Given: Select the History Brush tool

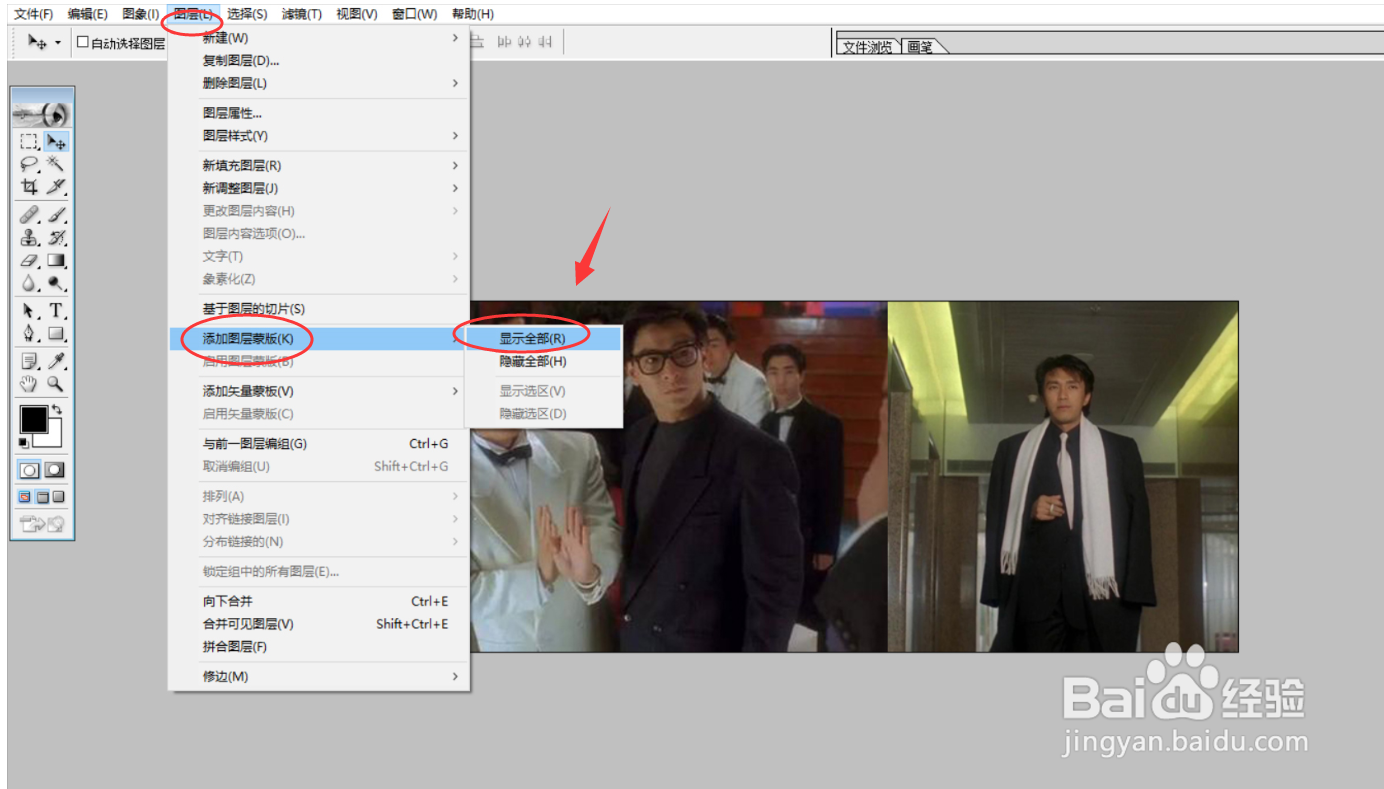Looking at the screenshot, I should coord(56,237).
